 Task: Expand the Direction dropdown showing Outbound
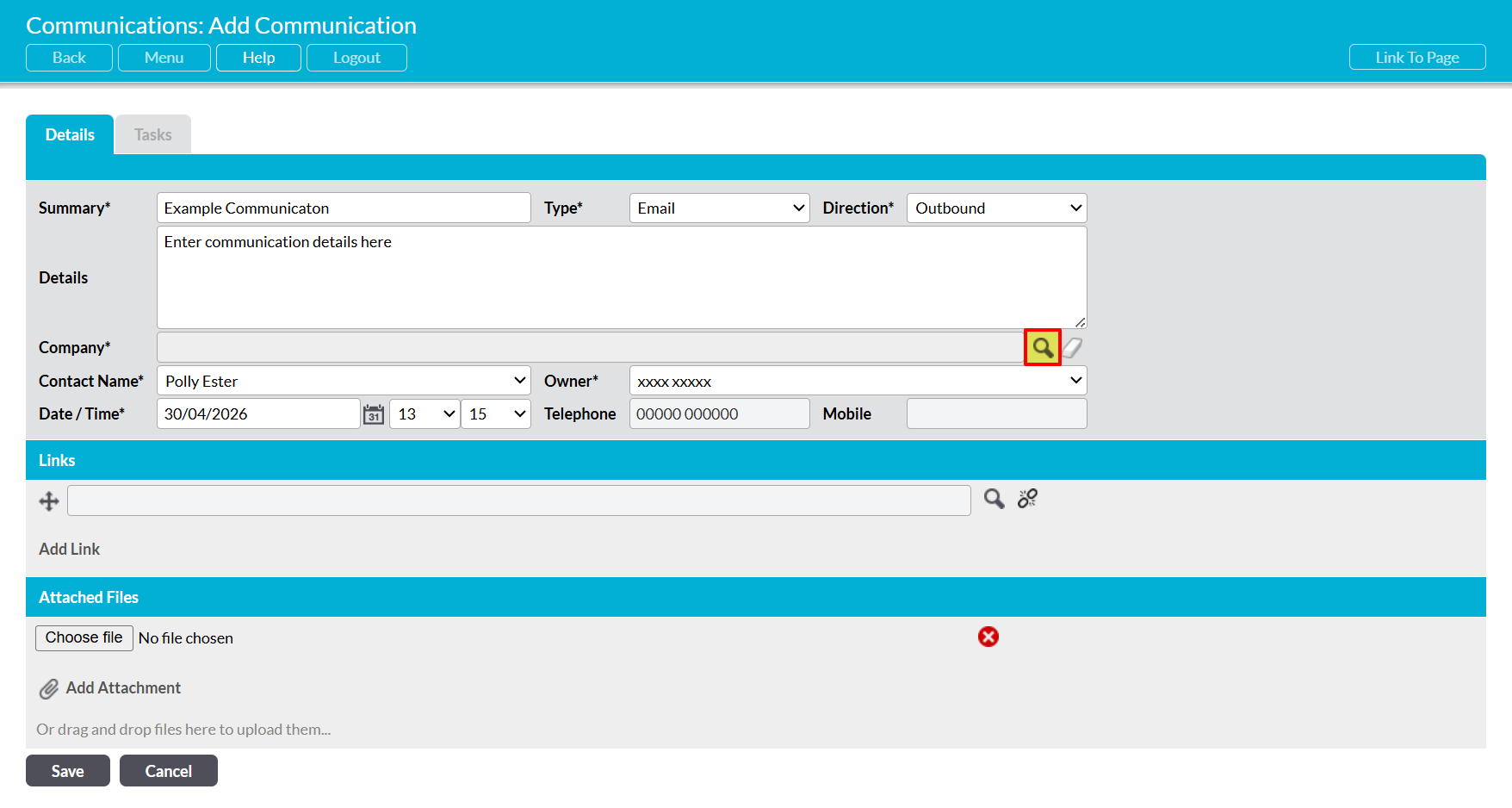(x=996, y=208)
